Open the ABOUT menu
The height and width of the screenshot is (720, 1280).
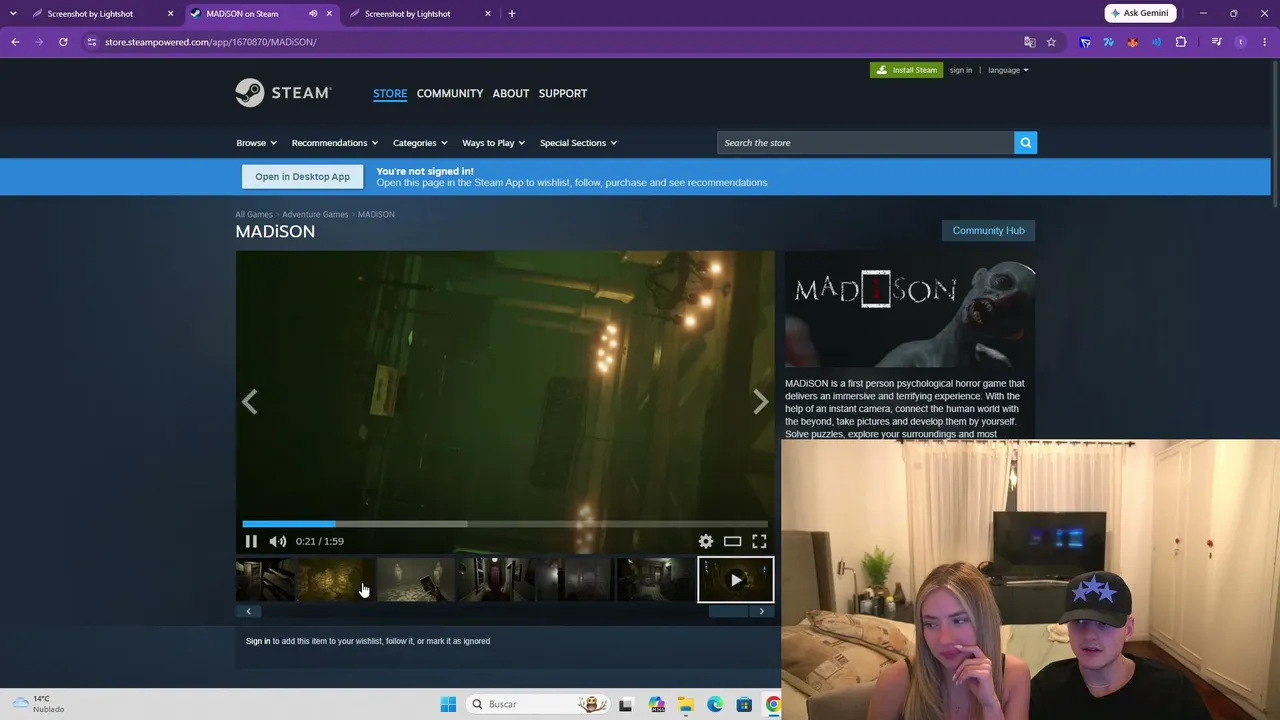511,93
